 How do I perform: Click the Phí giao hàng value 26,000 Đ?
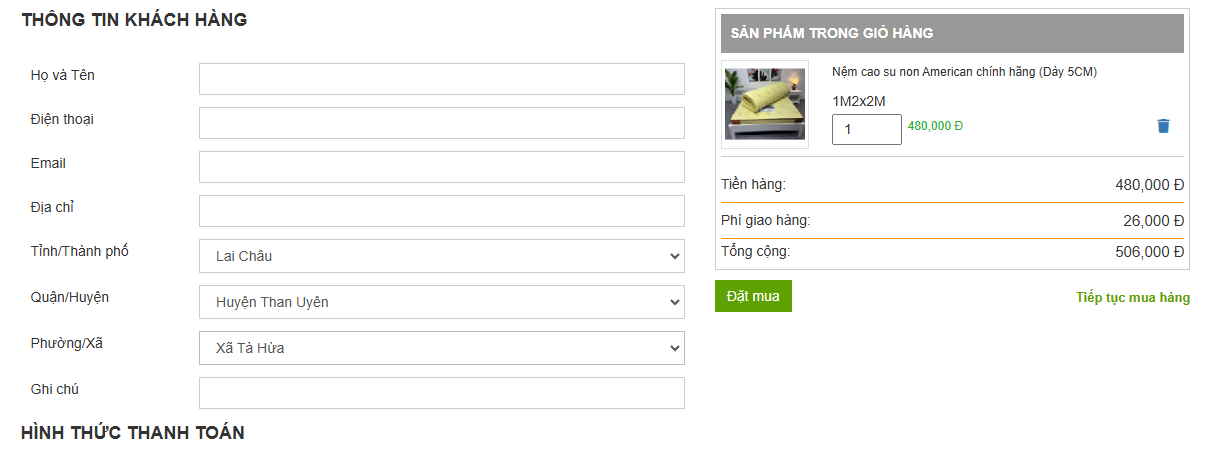coord(1153,221)
